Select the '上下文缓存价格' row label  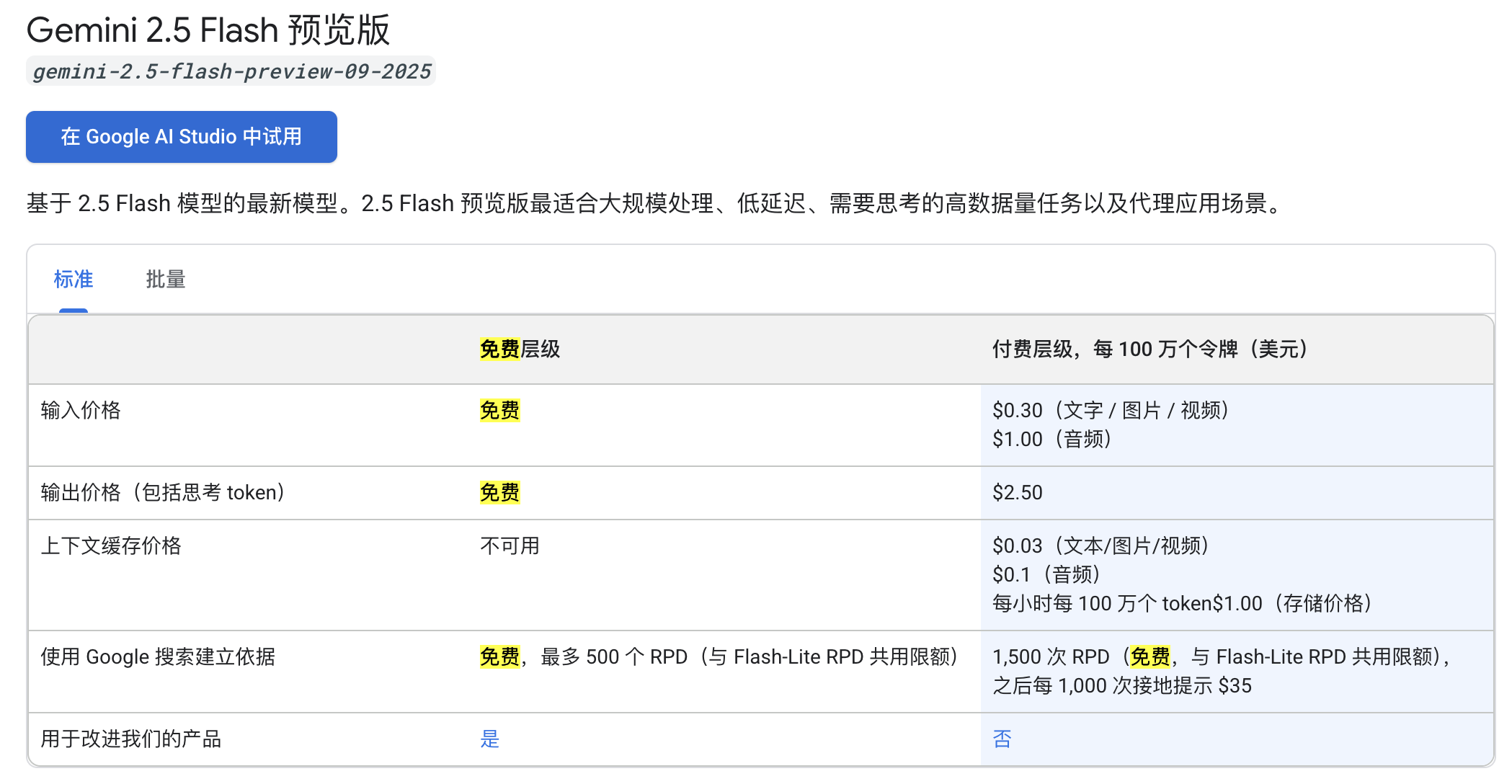(111, 546)
